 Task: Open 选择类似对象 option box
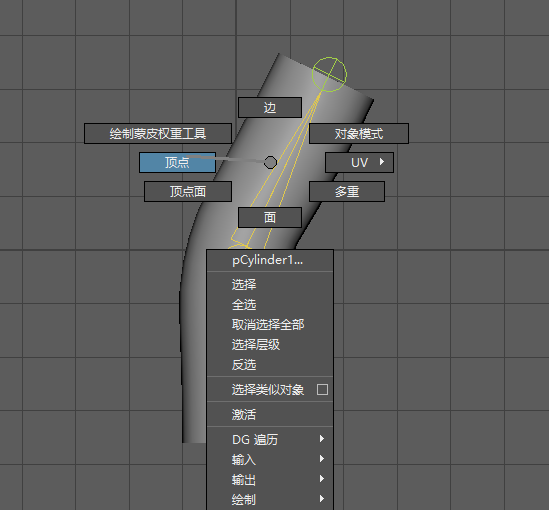tap(322, 390)
